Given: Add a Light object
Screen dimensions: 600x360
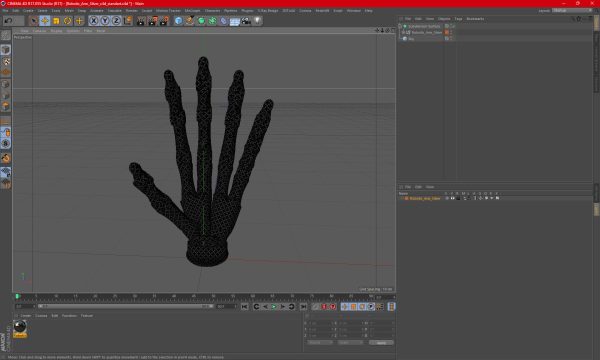Looking at the screenshot, I should coord(257,21).
